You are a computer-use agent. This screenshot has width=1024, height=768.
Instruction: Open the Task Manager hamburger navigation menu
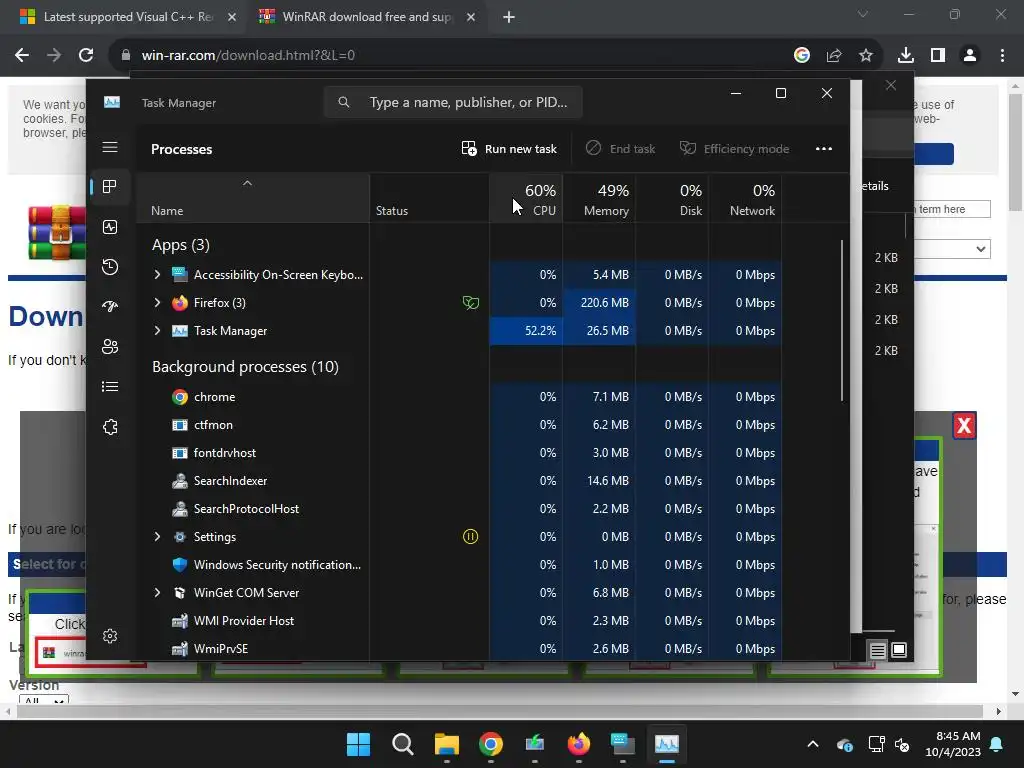(x=110, y=147)
